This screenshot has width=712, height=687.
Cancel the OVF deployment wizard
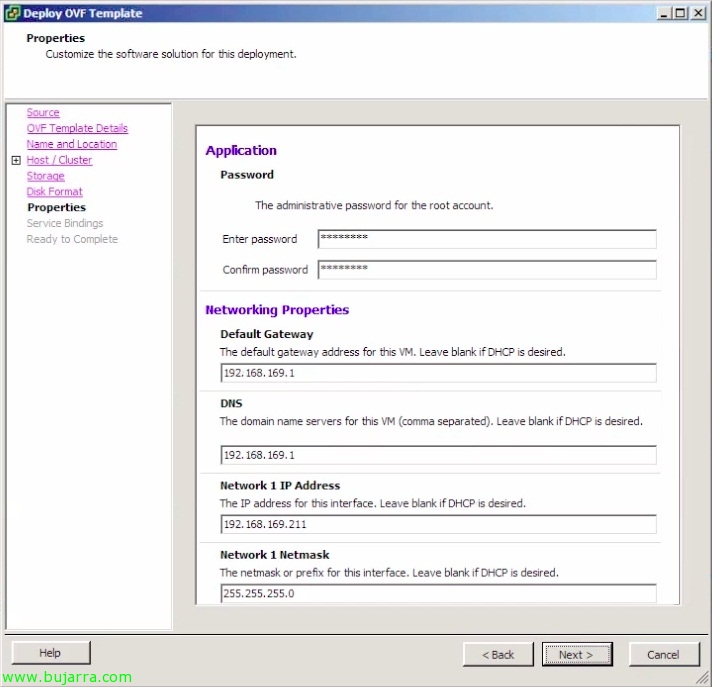(x=664, y=655)
